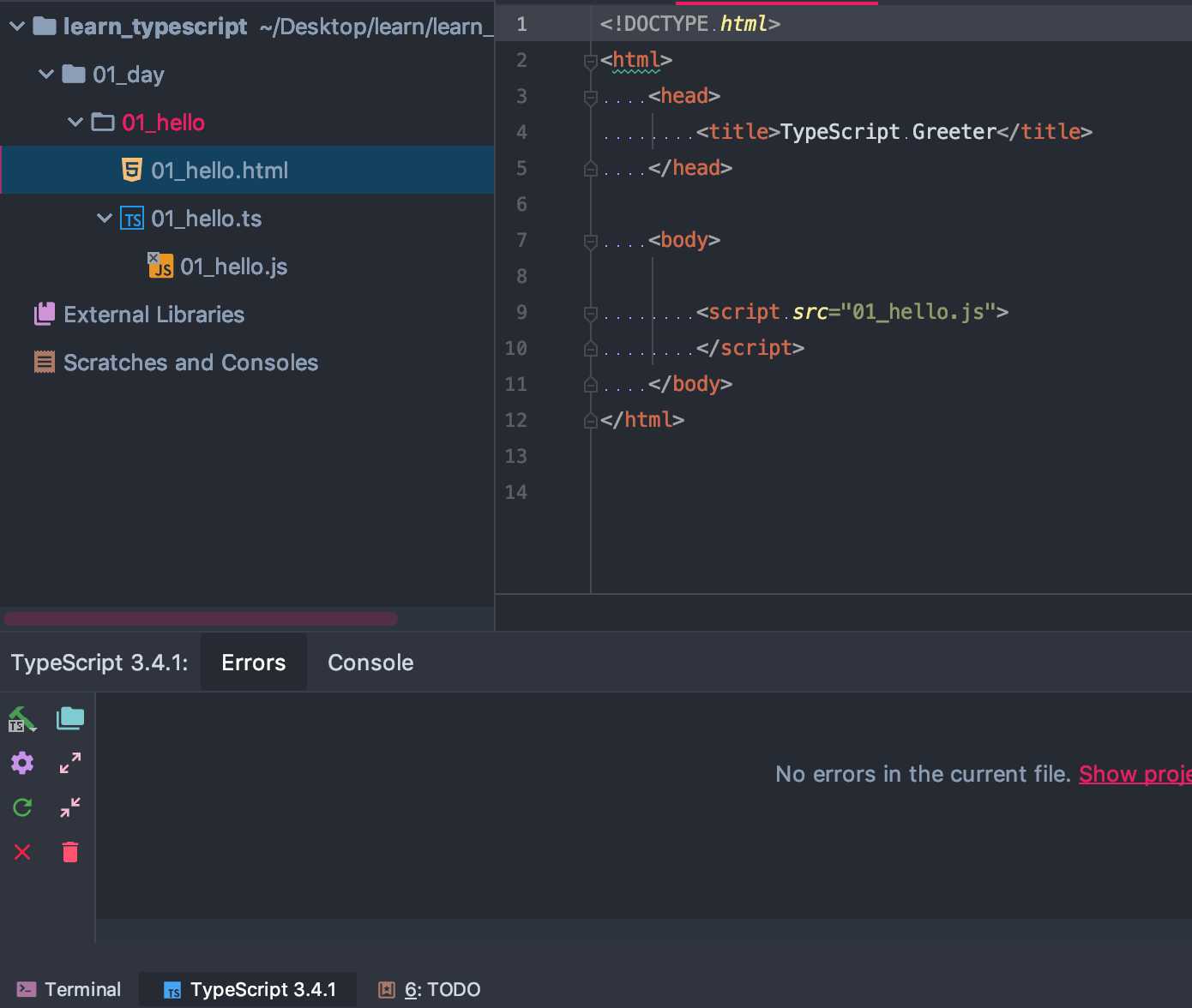
Task: Click the red trash can icon
Action: [x=70, y=852]
